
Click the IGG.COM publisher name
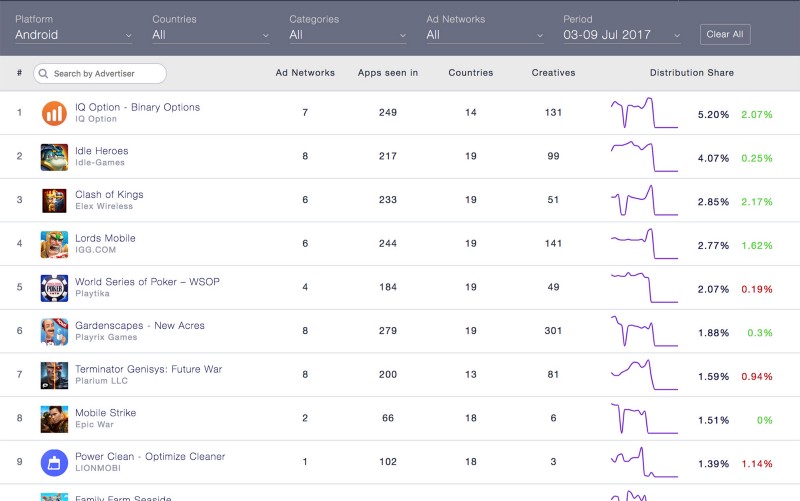click(95, 250)
